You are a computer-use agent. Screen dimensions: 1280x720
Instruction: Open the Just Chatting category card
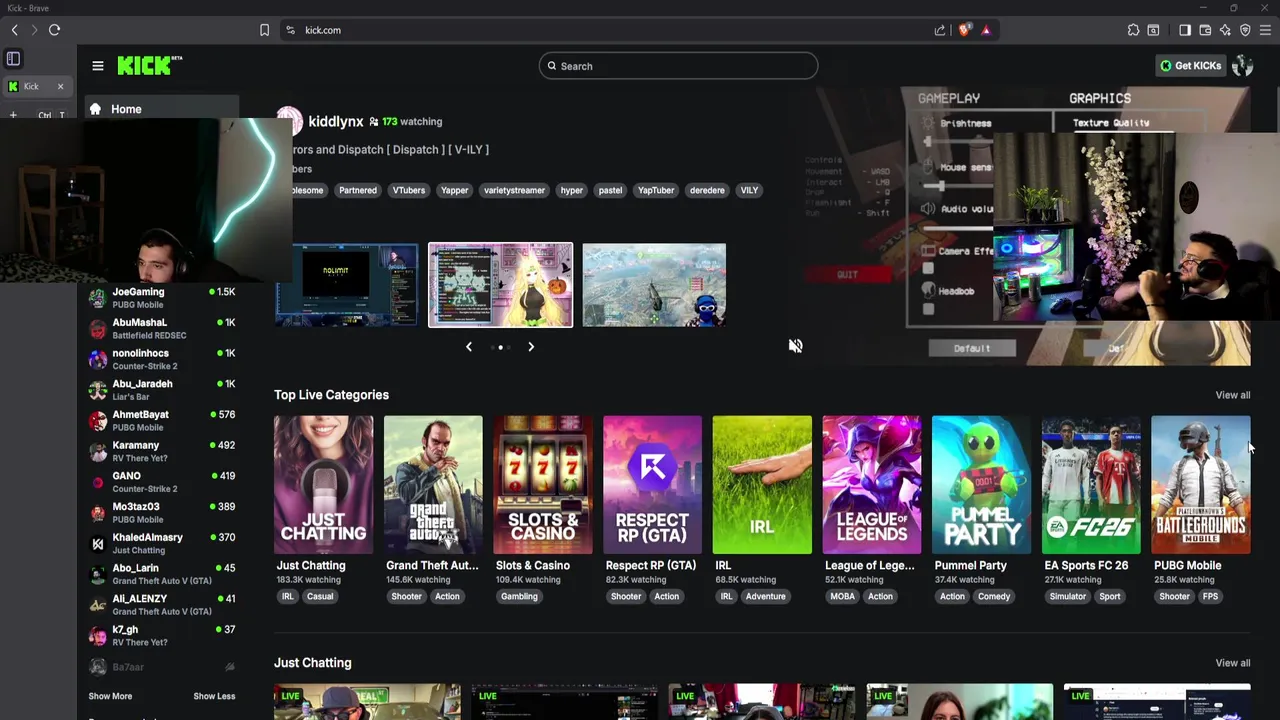pyautogui.click(x=323, y=485)
